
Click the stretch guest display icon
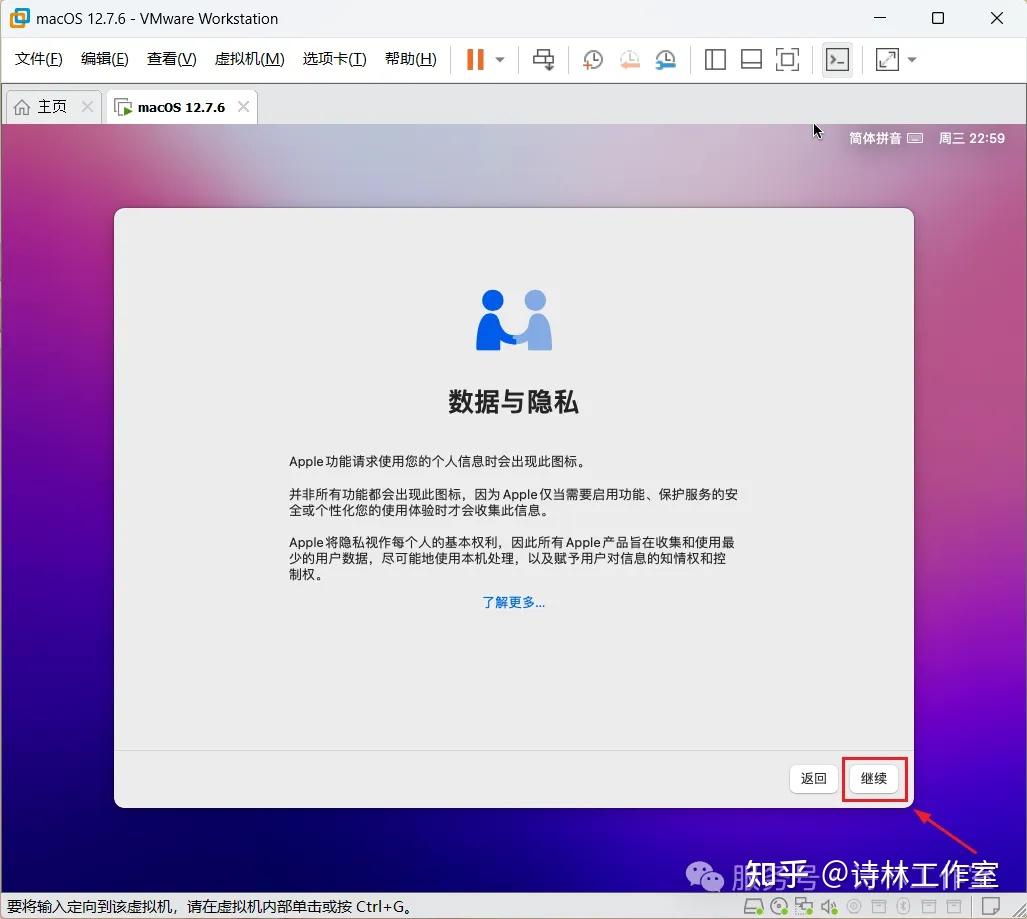point(887,60)
